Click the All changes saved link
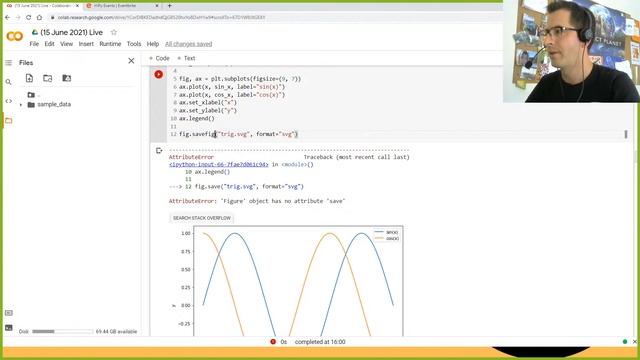Image resolution: width=640 pixels, height=360 pixels. click(189, 44)
